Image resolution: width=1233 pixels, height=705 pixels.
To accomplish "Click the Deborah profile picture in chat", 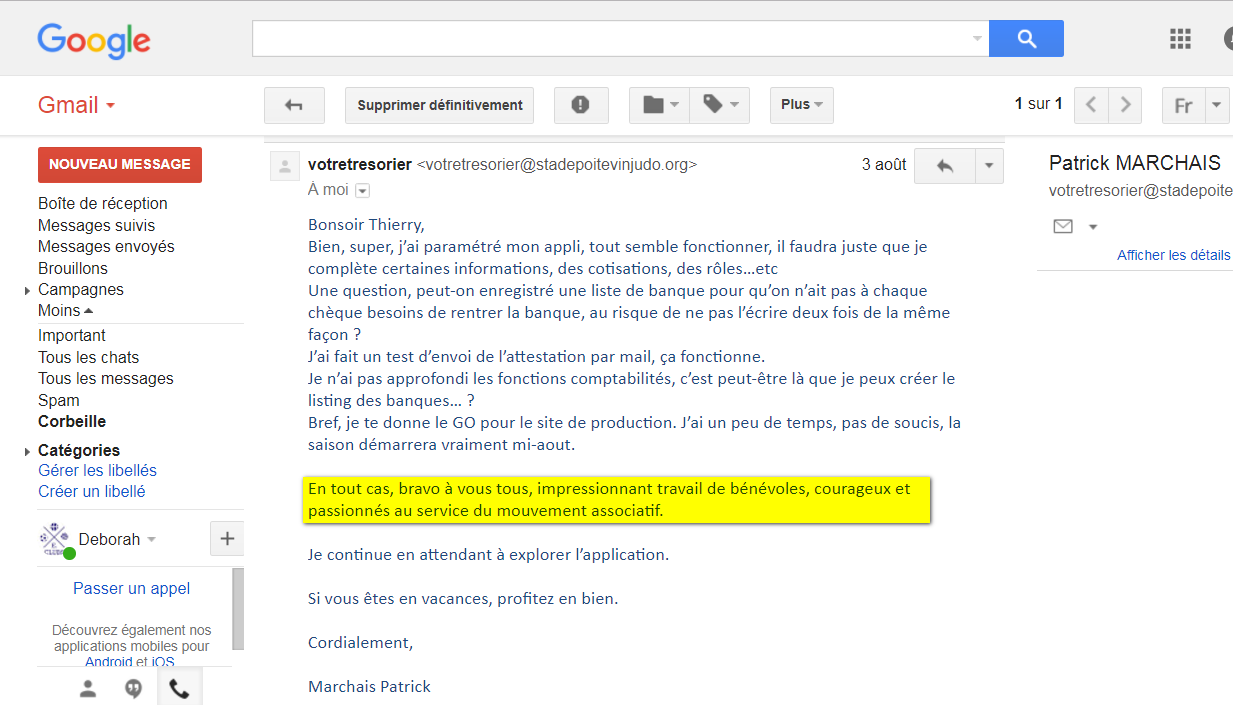I will pos(56,540).
